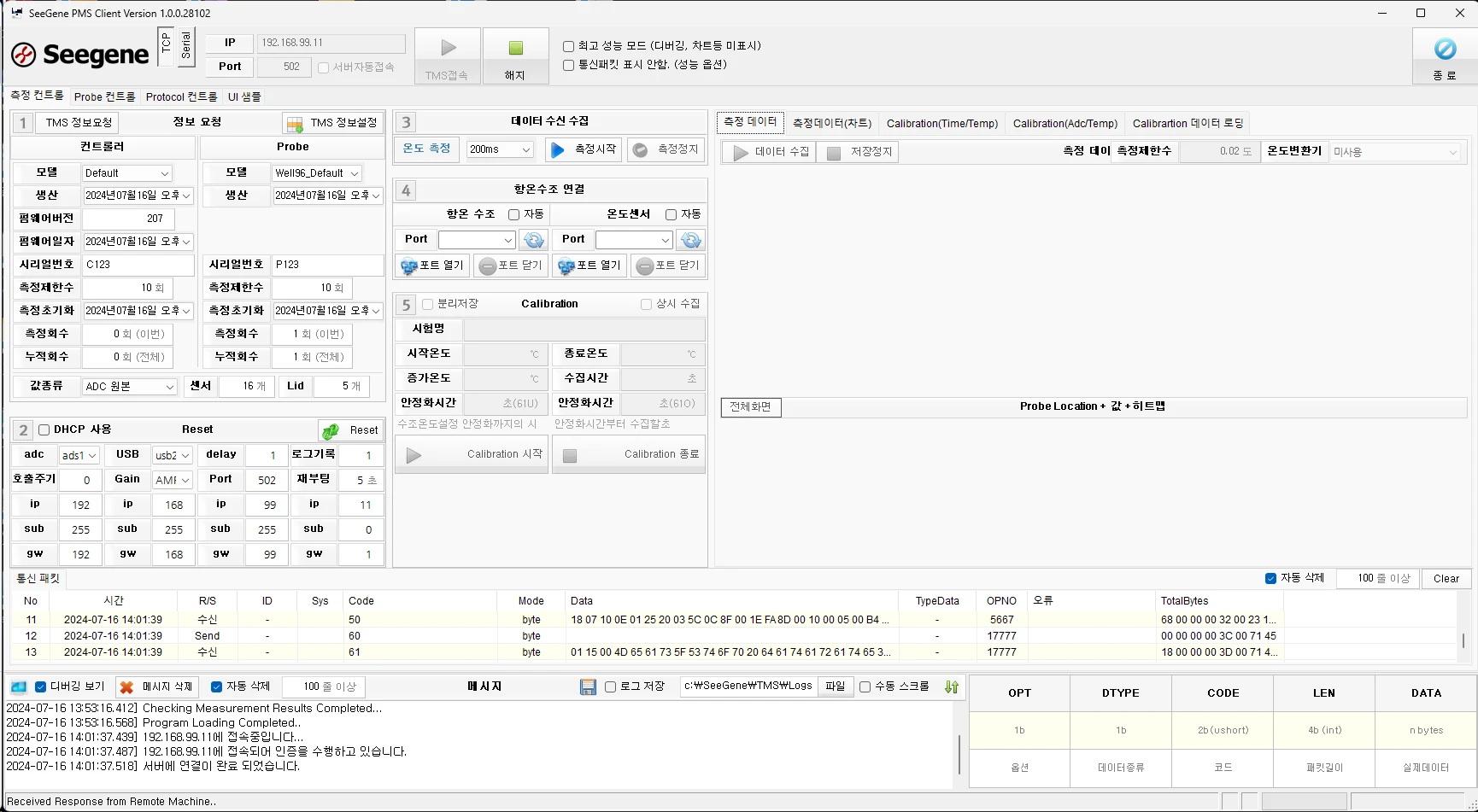Viewport: 1478px width, 812px height.
Task: Uncheck 디버깅 보기 checkbox
Action: coord(40,686)
